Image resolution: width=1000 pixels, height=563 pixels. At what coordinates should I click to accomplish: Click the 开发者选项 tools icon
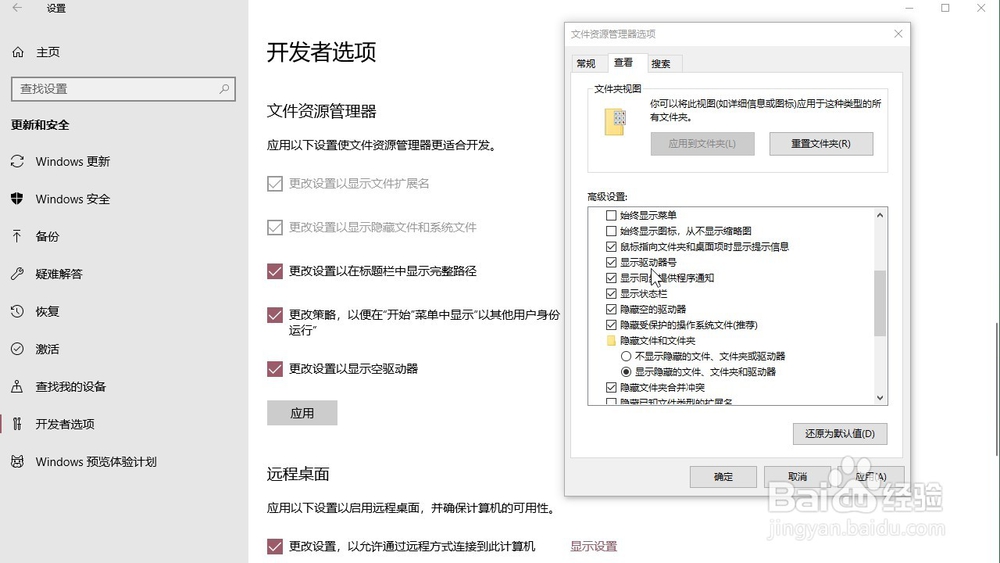pos(17,424)
